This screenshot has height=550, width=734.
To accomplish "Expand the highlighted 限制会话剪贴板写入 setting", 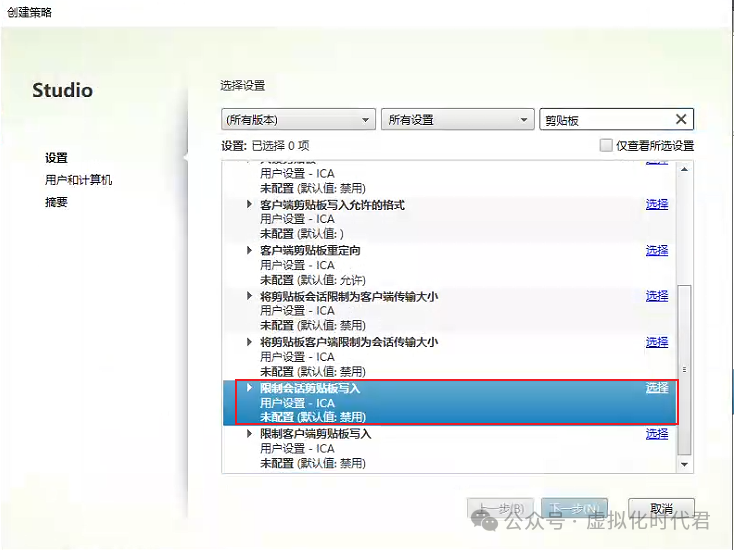I will (x=250, y=388).
